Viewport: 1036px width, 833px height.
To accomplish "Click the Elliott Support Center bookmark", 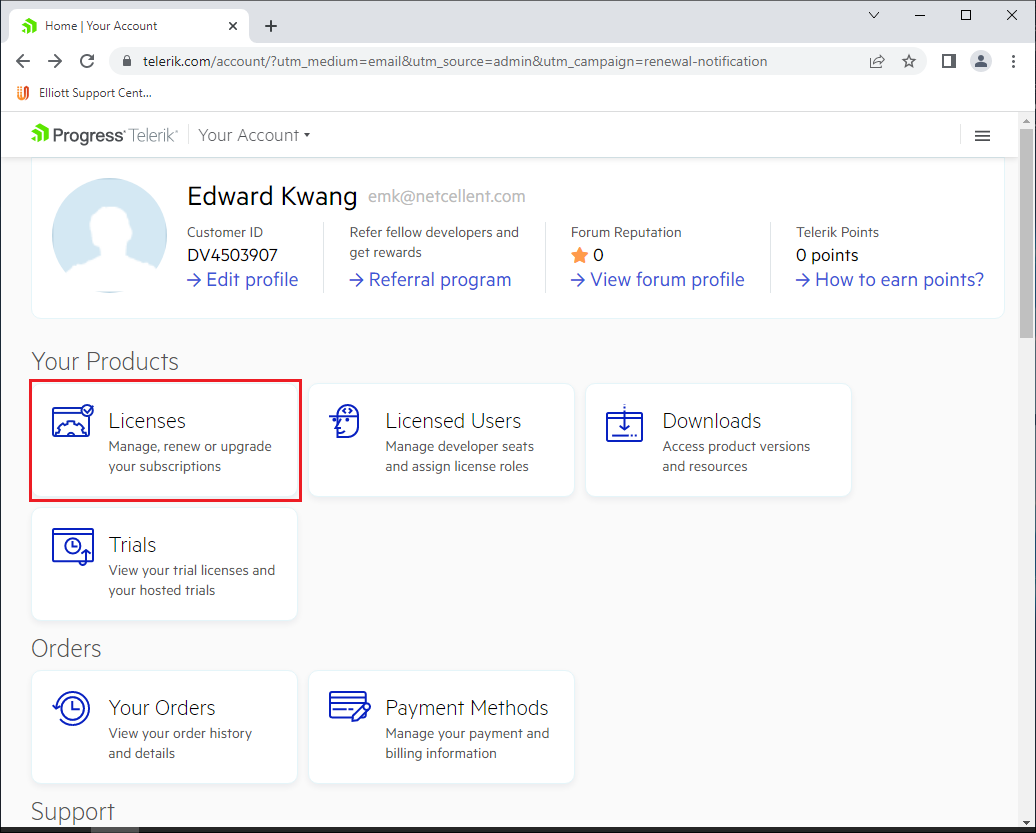I will (84, 93).
